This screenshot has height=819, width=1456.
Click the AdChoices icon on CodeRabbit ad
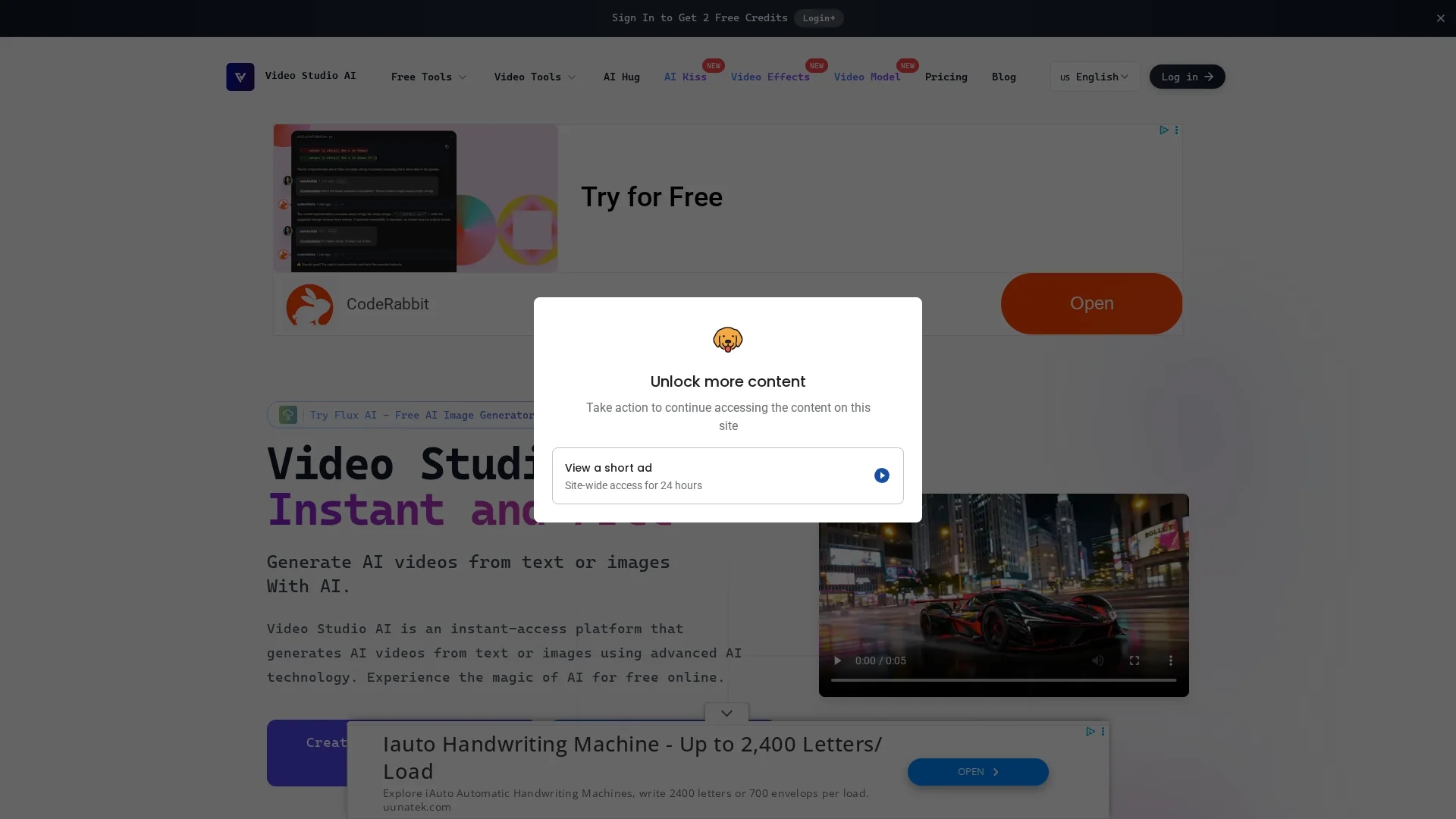tap(1164, 130)
